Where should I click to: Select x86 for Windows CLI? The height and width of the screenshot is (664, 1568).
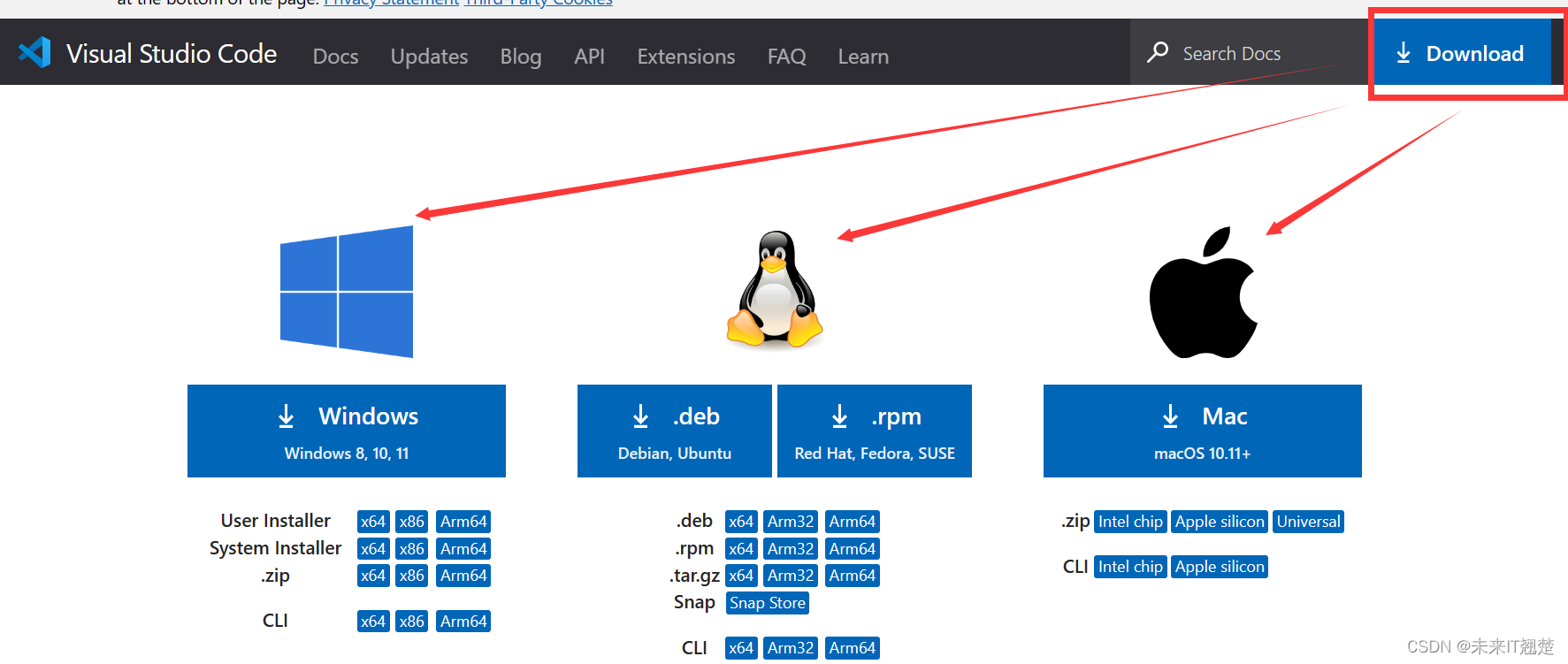coord(412,622)
